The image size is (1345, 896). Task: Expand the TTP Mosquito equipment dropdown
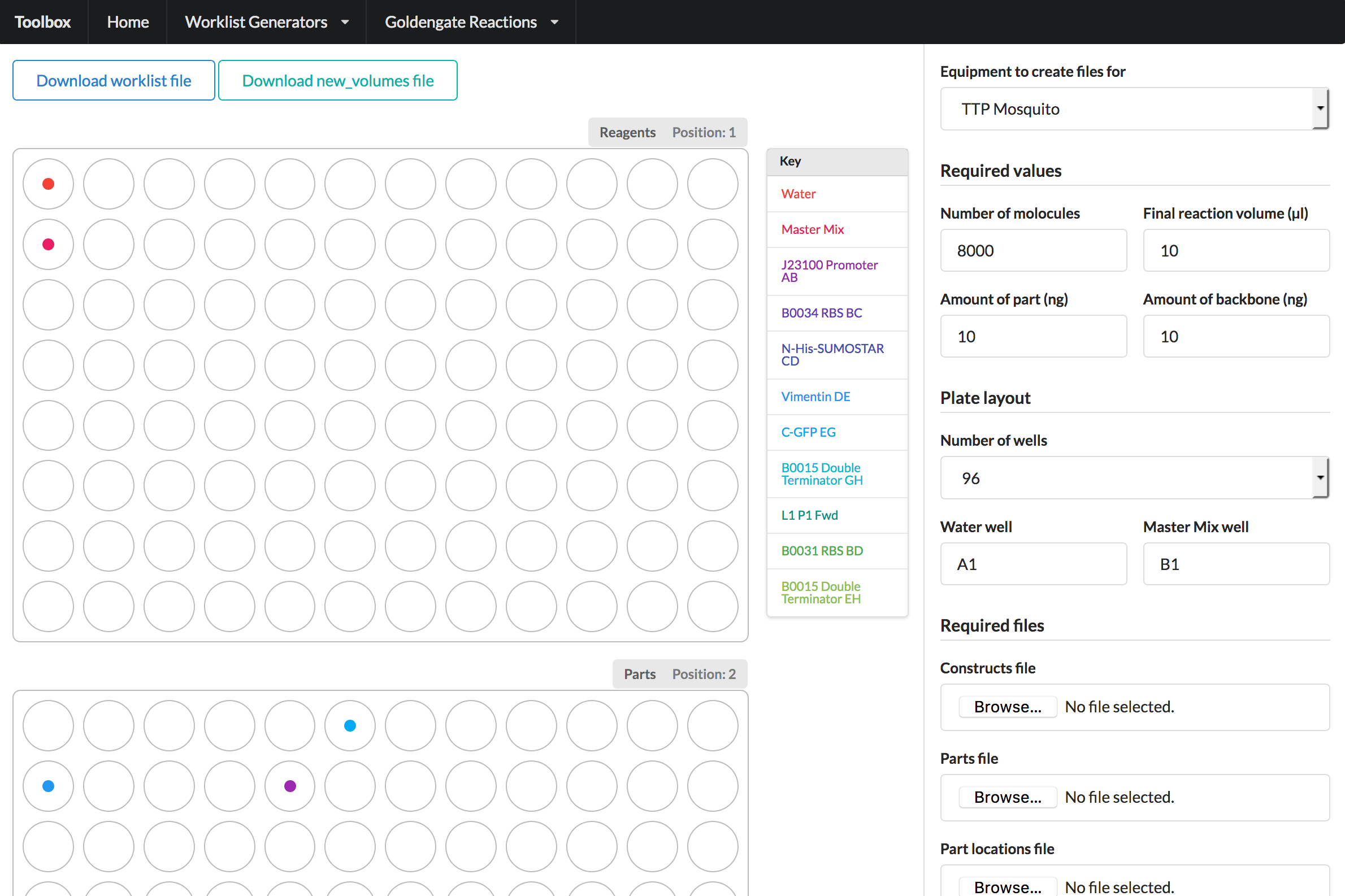tap(1134, 109)
